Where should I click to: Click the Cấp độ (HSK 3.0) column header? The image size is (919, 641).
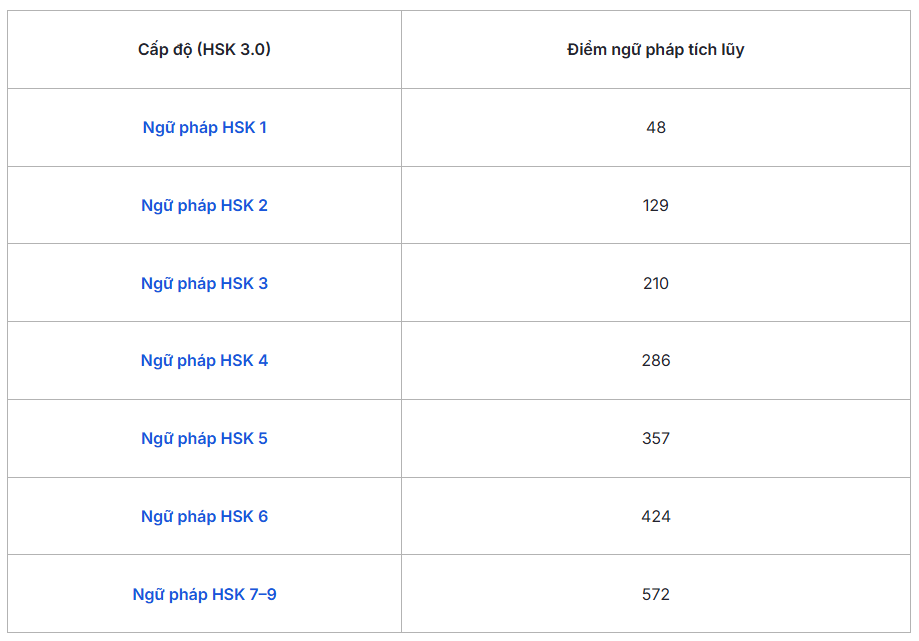click(204, 50)
